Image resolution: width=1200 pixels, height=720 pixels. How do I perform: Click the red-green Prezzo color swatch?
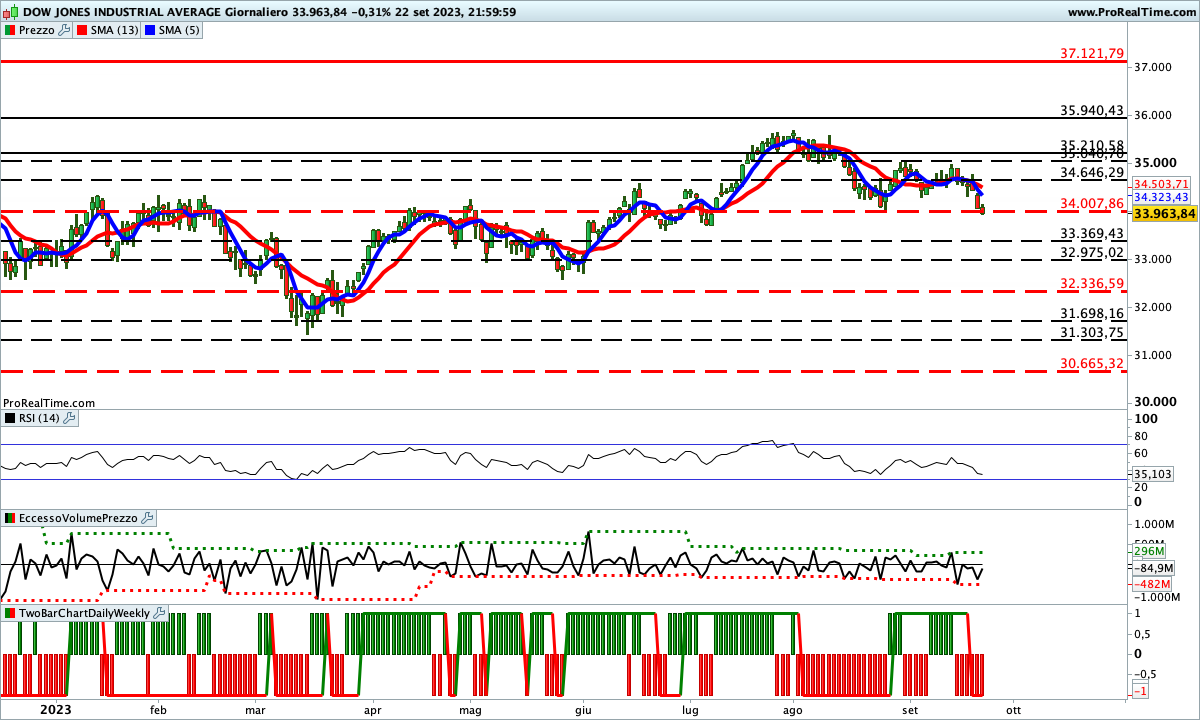tap(10, 31)
